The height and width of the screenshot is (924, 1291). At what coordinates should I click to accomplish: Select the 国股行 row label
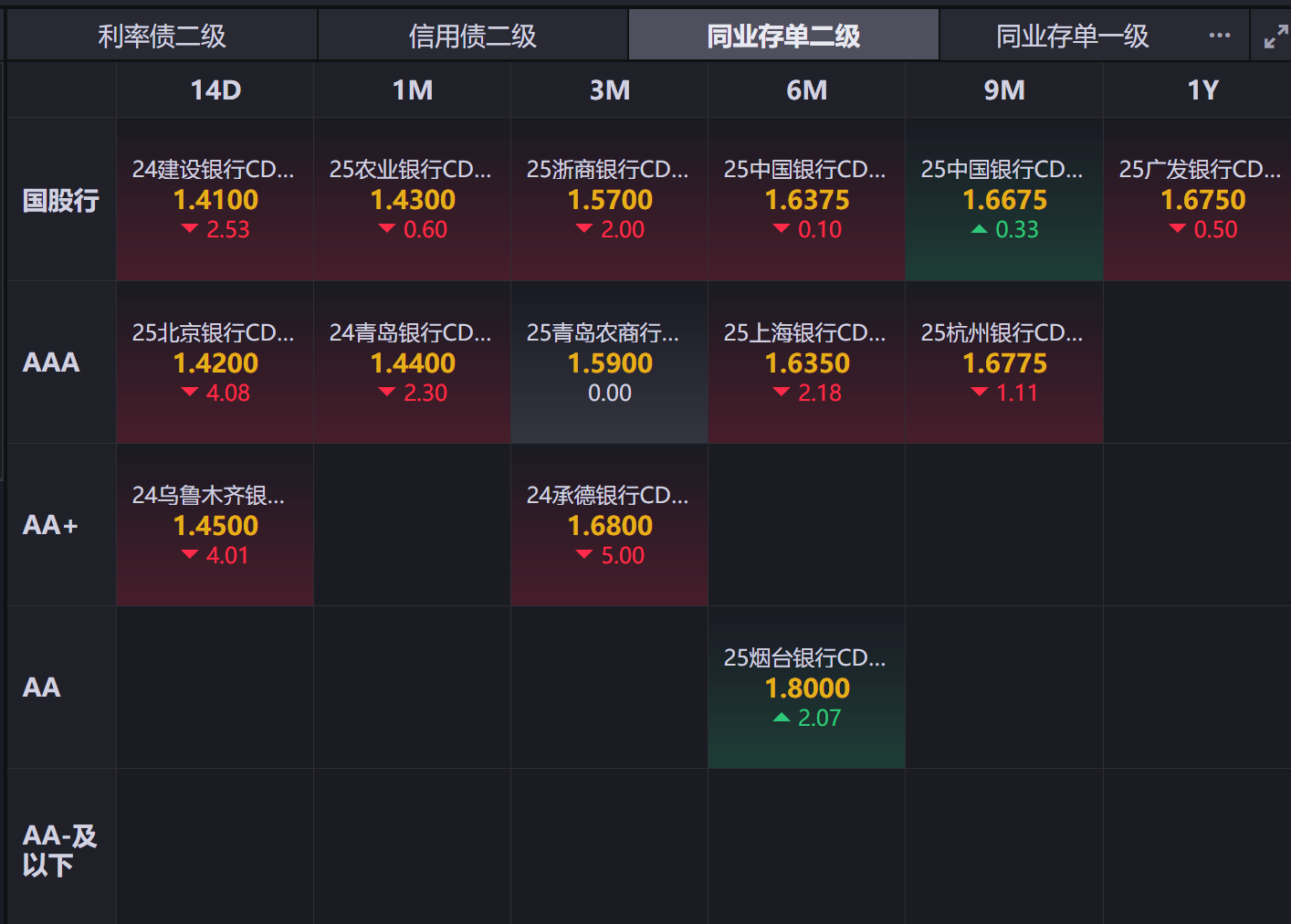[60, 200]
